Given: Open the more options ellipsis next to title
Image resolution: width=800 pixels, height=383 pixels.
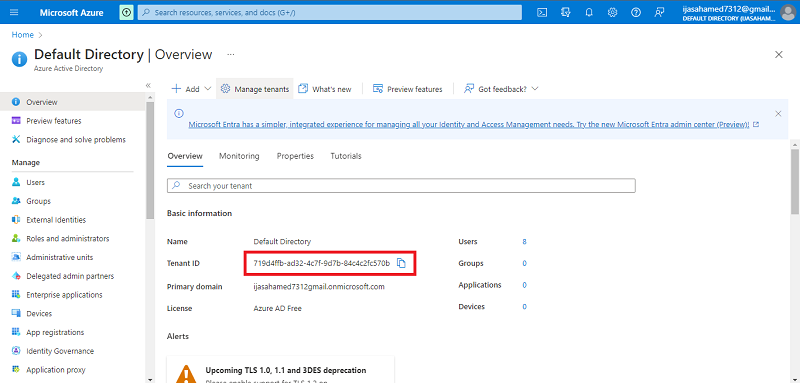Looking at the screenshot, I should pos(231,54).
